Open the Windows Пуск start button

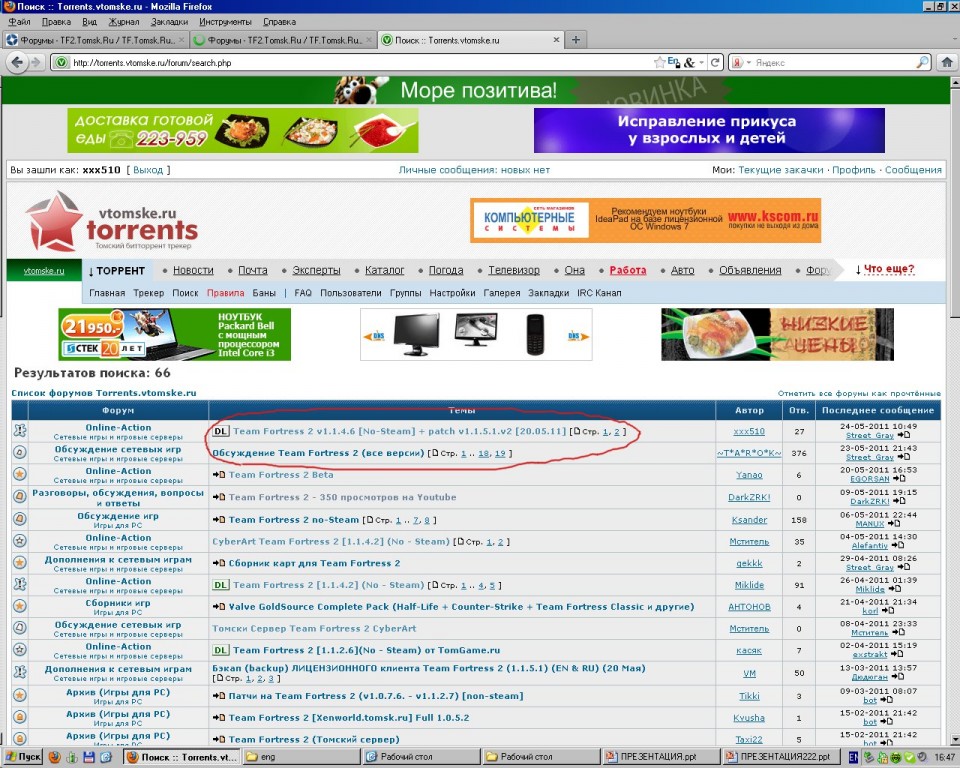coord(23,757)
